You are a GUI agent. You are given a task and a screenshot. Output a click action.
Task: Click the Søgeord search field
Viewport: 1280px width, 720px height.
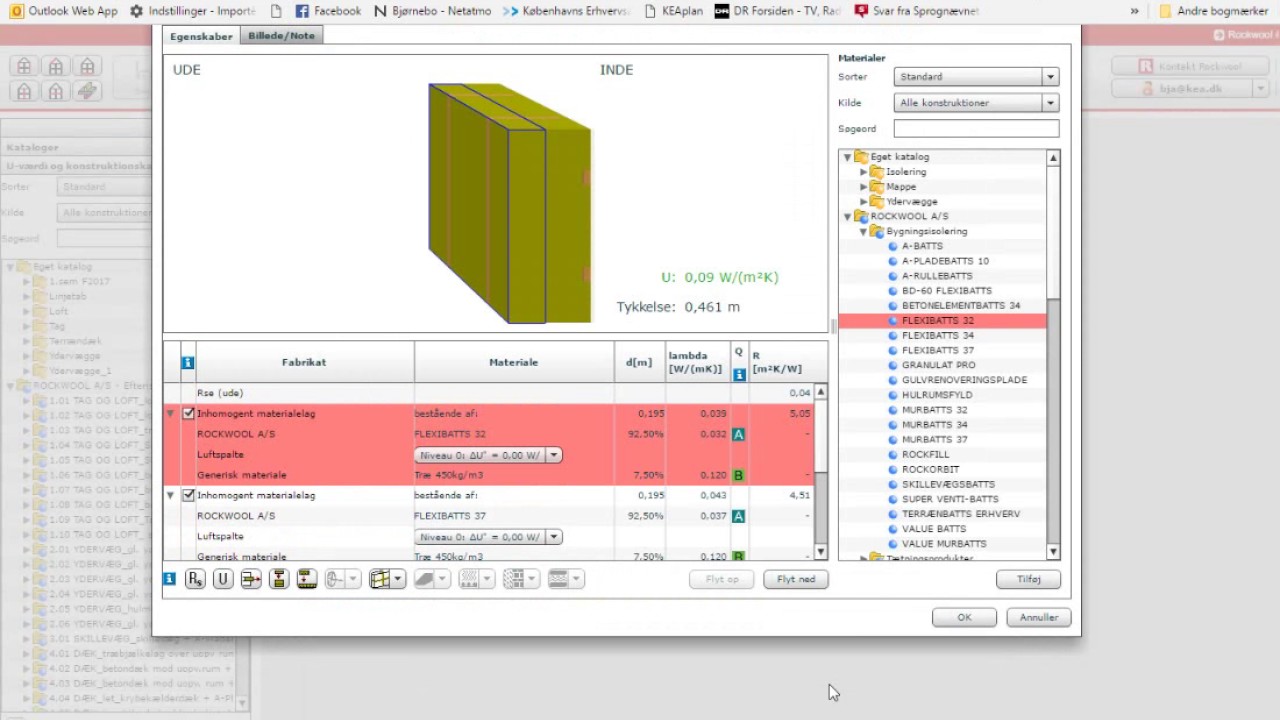tap(976, 128)
